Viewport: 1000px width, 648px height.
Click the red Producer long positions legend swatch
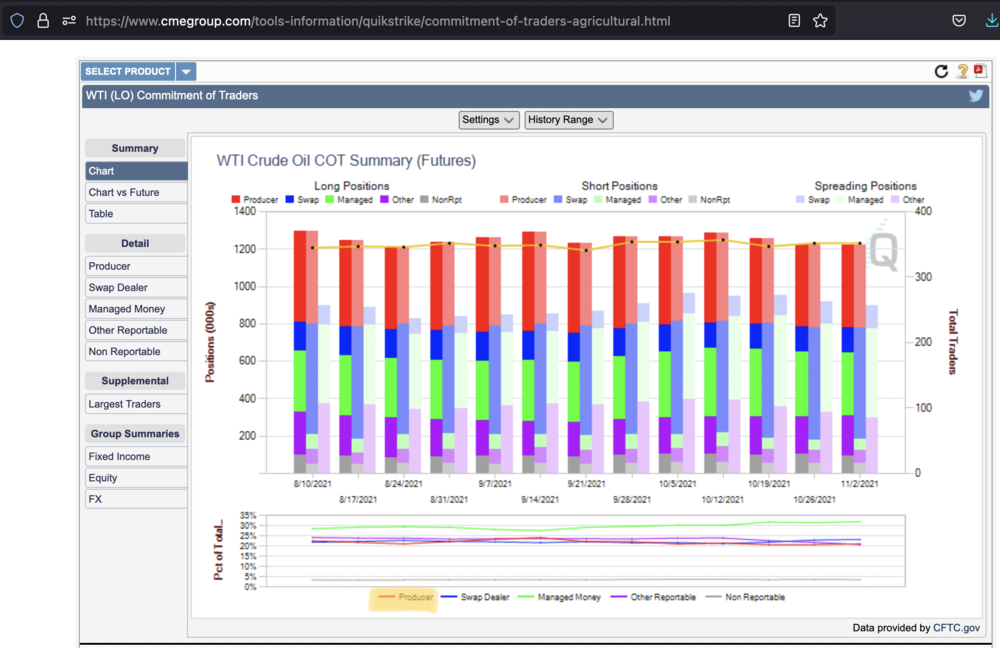(236, 200)
